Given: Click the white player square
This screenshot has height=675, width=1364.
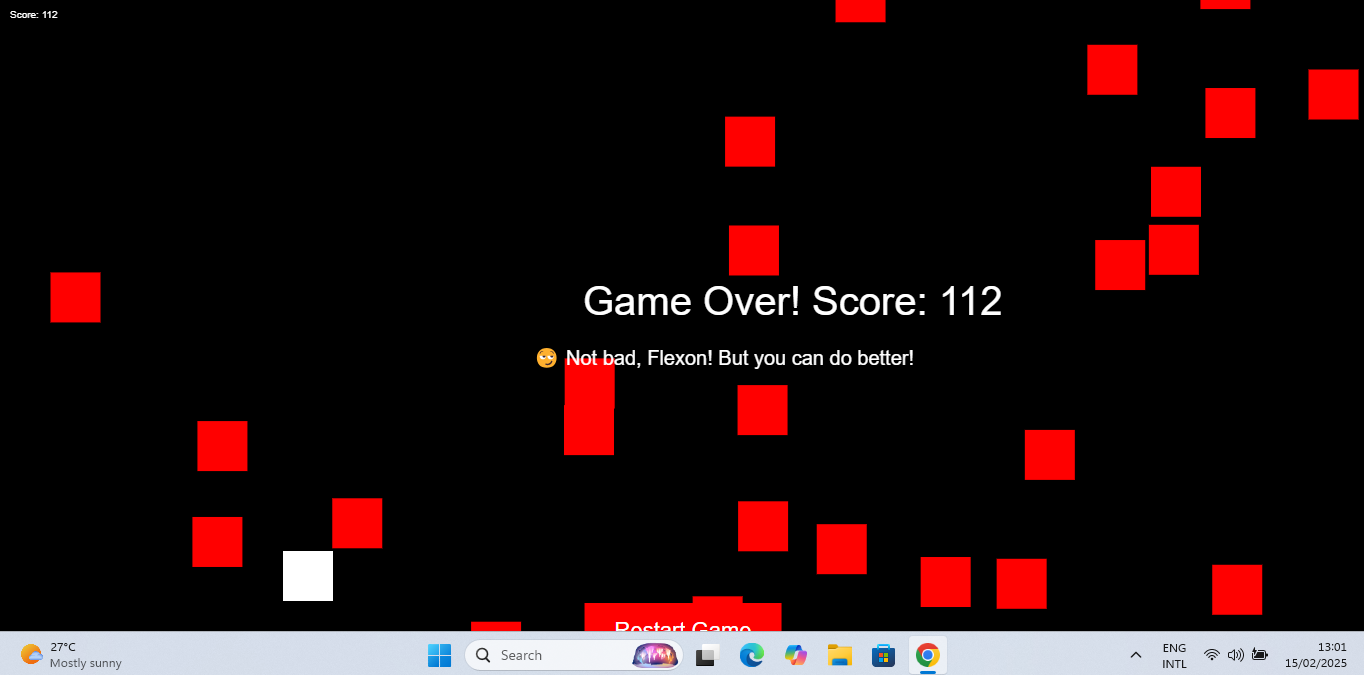Looking at the screenshot, I should 308,576.
